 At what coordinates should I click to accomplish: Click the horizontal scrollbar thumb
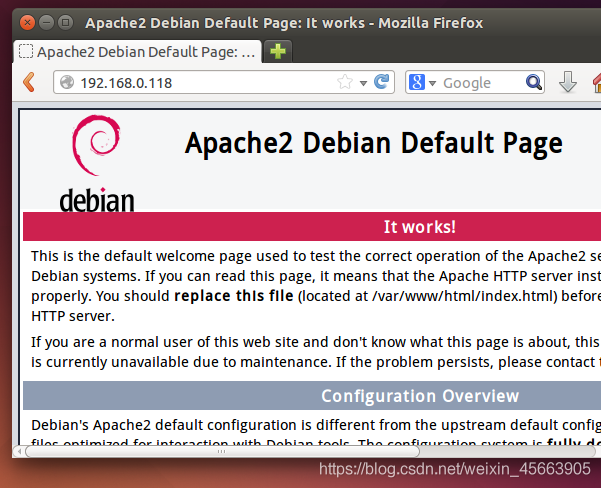tap(222, 451)
